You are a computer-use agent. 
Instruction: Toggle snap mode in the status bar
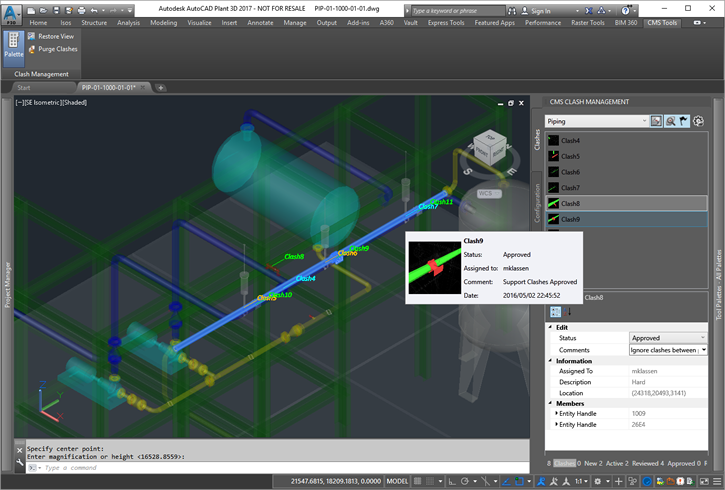pyautogui.click(x=430, y=481)
